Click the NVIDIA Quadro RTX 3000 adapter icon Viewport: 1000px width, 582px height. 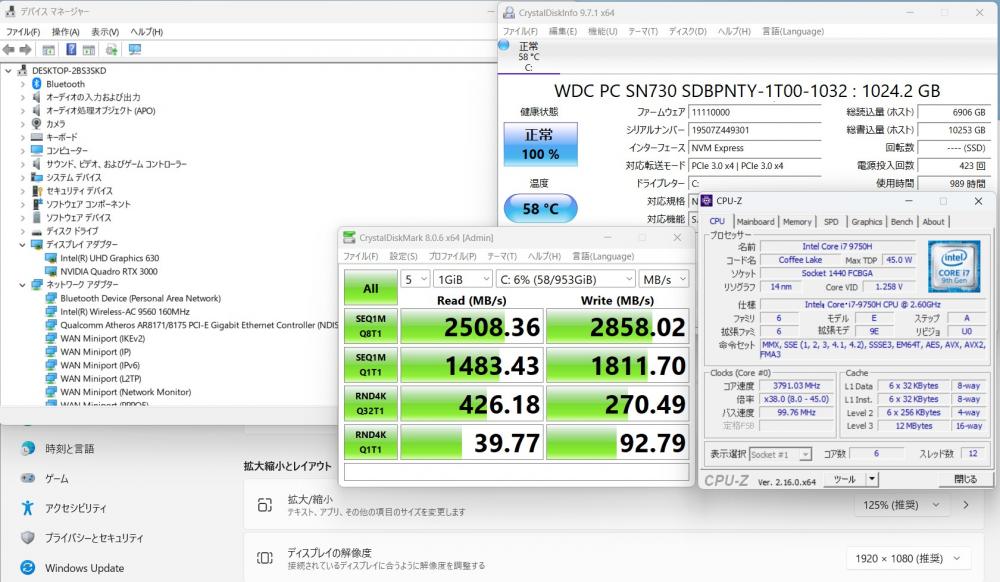51,272
